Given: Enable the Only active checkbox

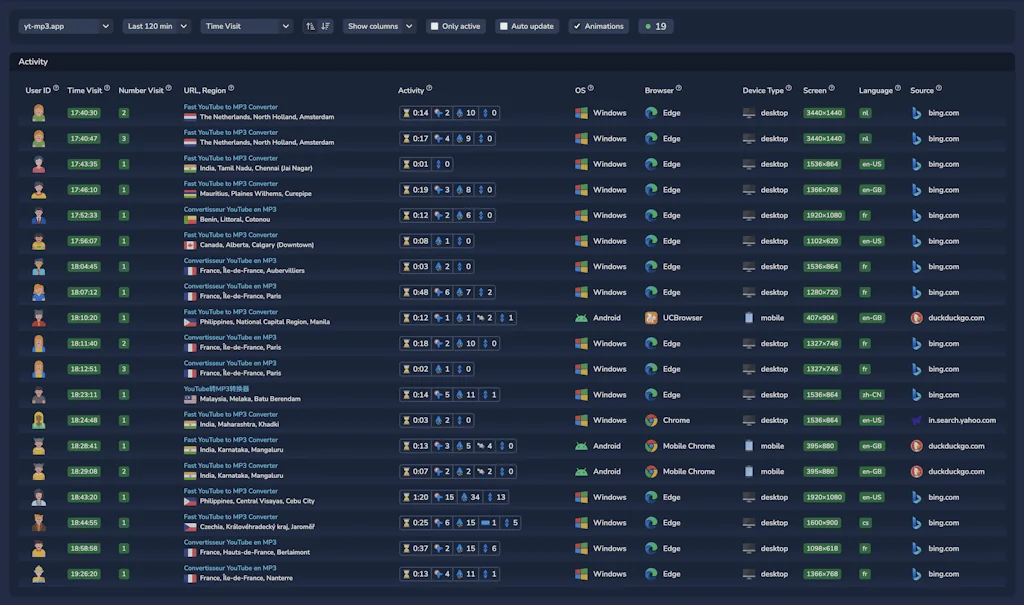Looking at the screenshot, I should [434, 26].
